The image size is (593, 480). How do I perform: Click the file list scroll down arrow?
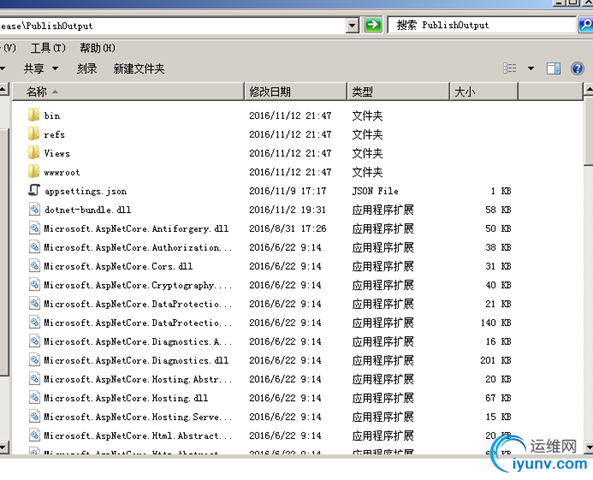coord(588,447)
